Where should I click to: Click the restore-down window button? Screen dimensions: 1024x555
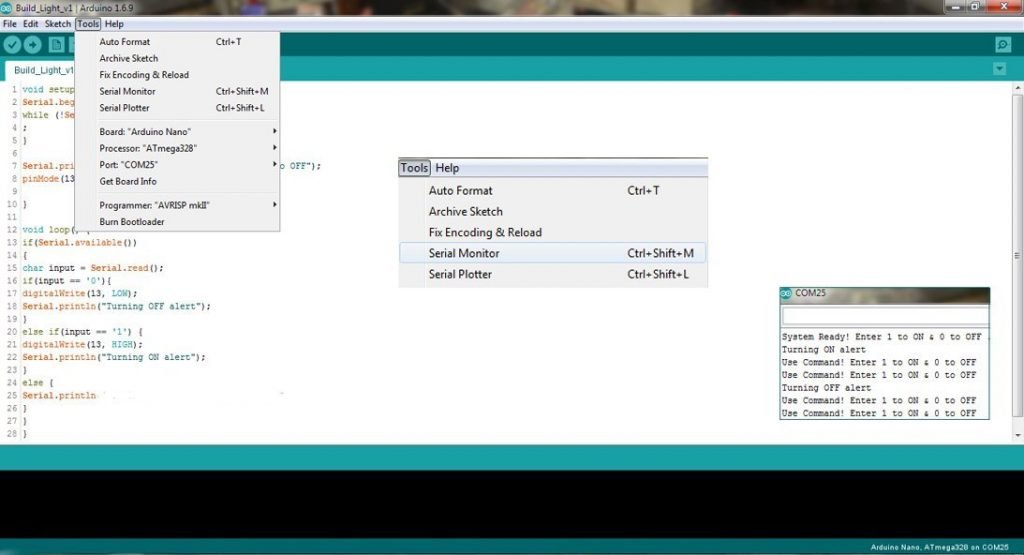point(974,7)
